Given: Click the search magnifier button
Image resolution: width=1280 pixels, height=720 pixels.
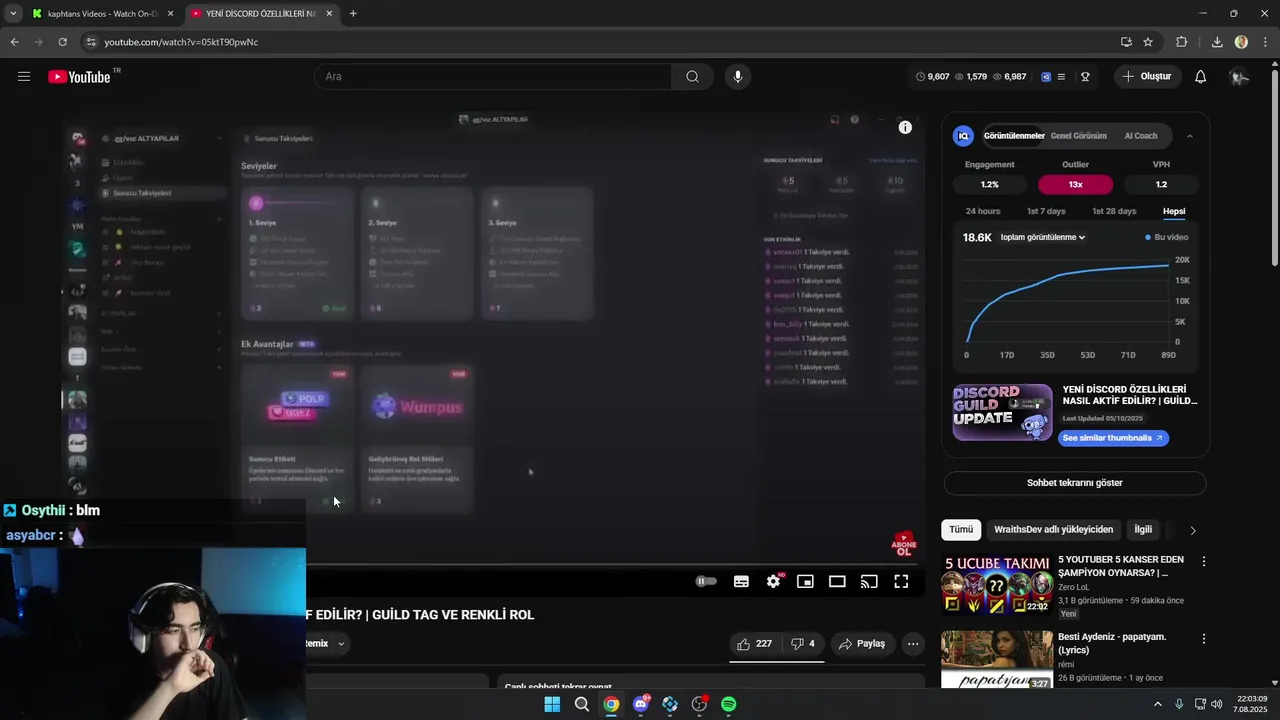Looking at the screenshot, I should click(x=692, y=77).
